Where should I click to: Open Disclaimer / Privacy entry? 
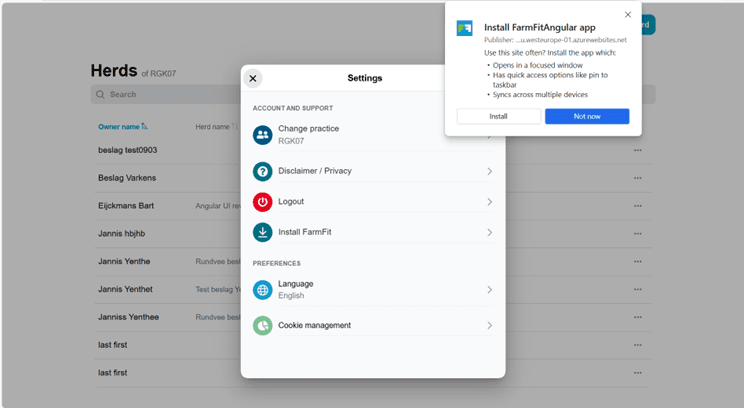coord(372,171)
